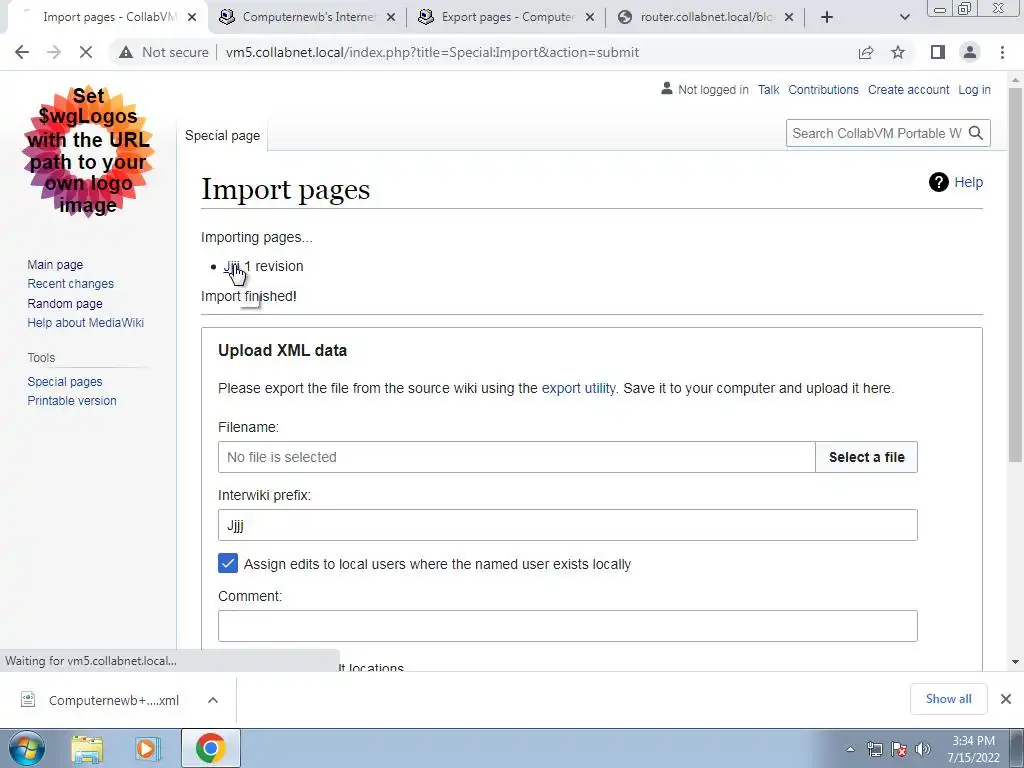This screenshot has height=768, width=1024.
Task: Open the Windows Start button
Action: click(x=27, y=748)
